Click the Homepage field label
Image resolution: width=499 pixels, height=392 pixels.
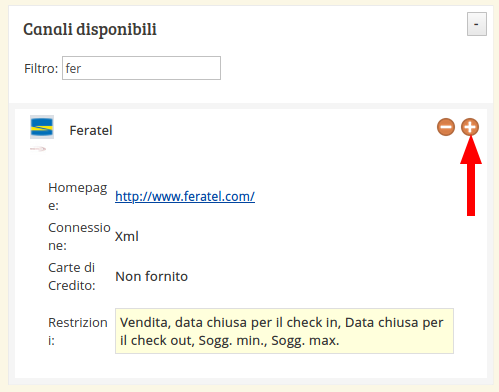(77, 196)
